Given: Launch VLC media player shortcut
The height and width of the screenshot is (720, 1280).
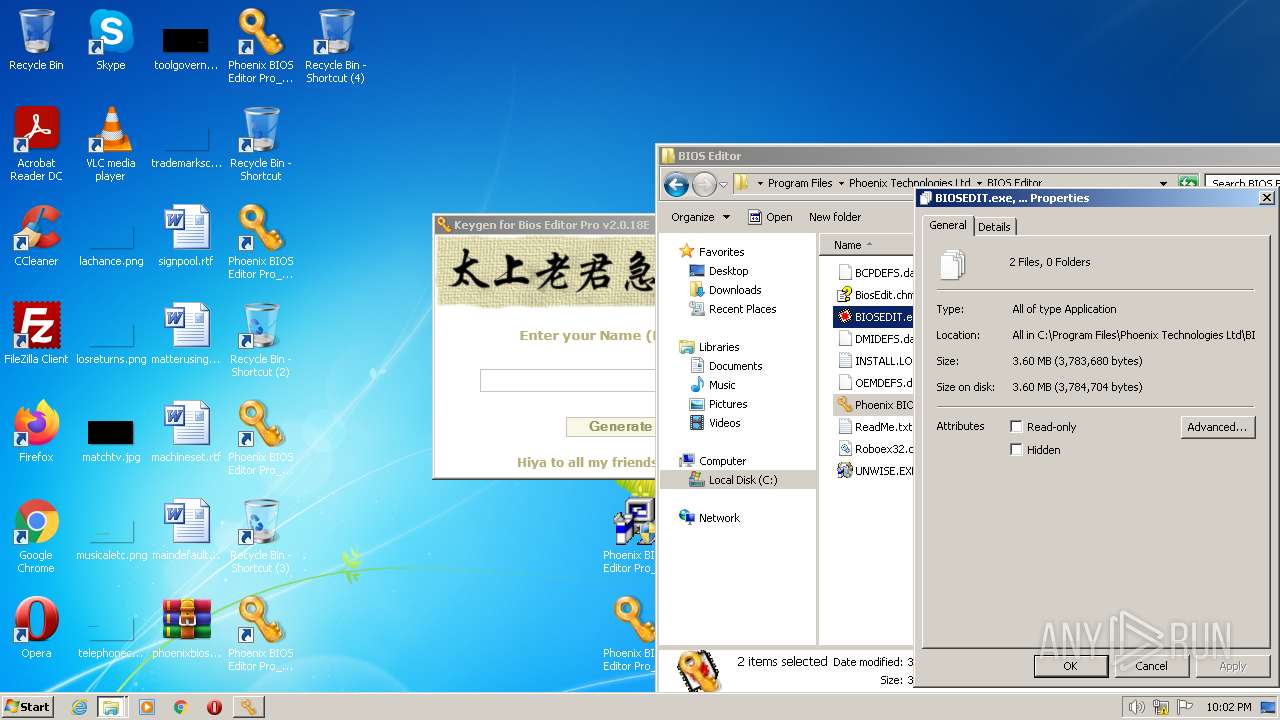Looking at the screenshot, I should click(x=110, y=144).
